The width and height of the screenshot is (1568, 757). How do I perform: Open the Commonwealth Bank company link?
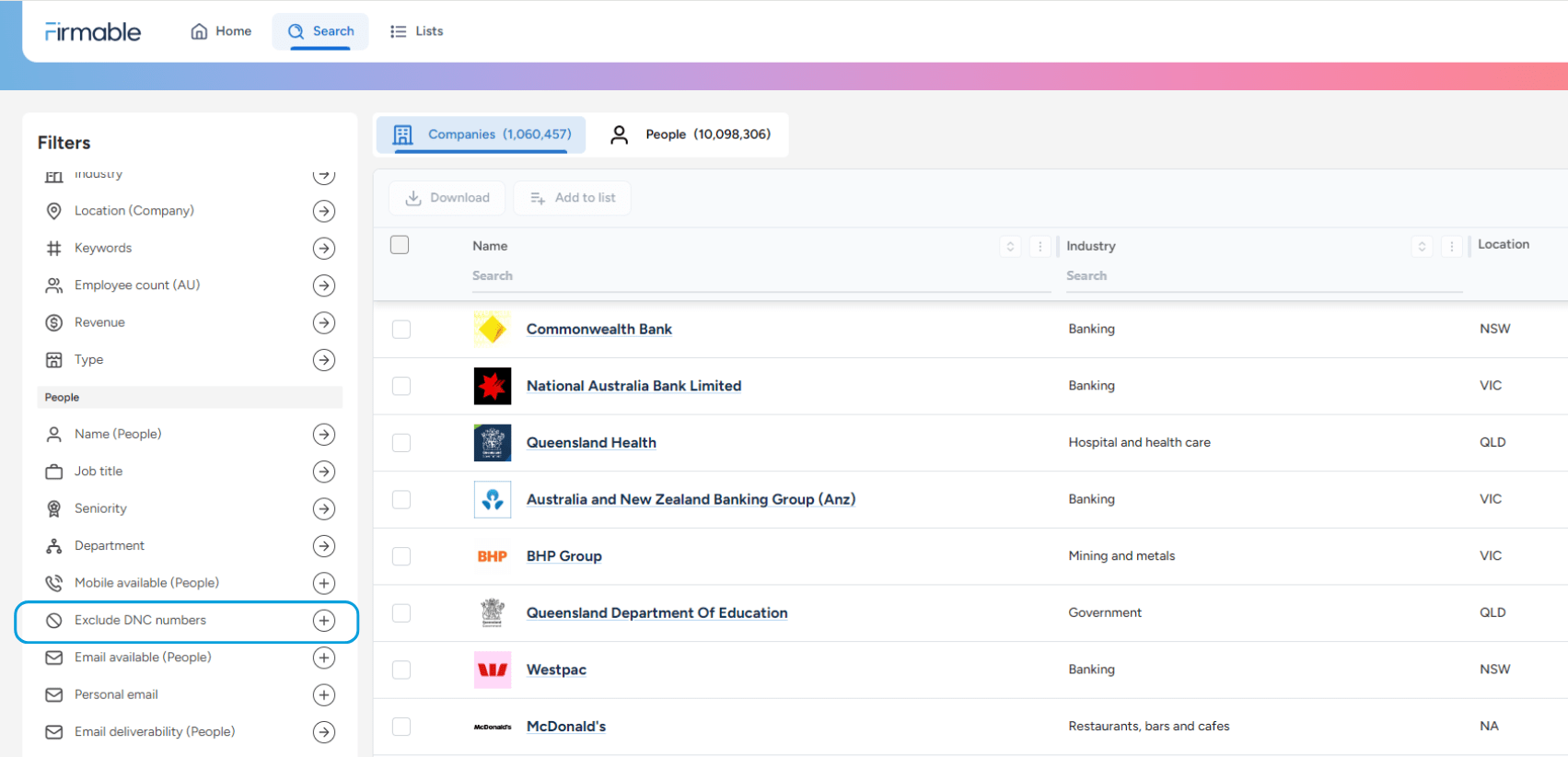[599, 329]
